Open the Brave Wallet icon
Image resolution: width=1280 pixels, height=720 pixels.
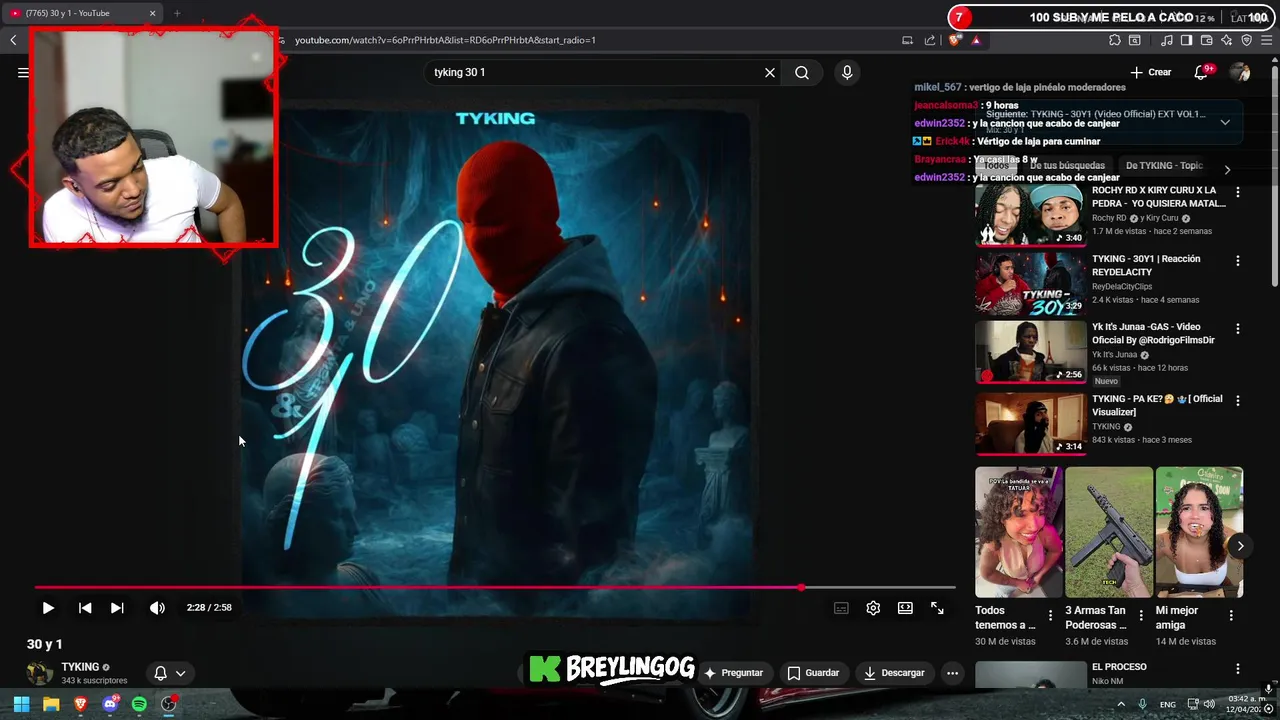(x=1206, y=40)
